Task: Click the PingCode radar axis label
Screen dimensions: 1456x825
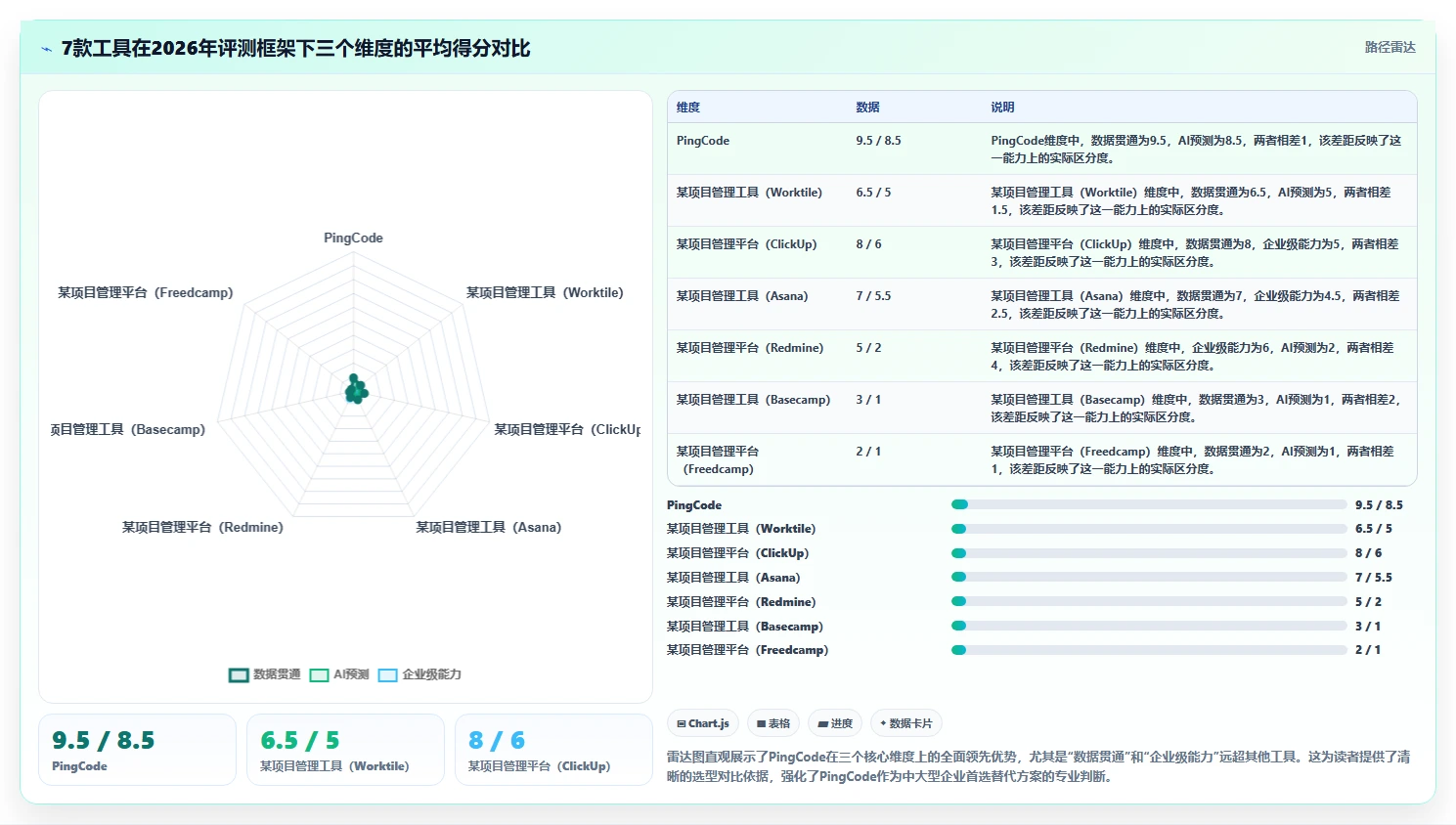Action: (353, 239)
